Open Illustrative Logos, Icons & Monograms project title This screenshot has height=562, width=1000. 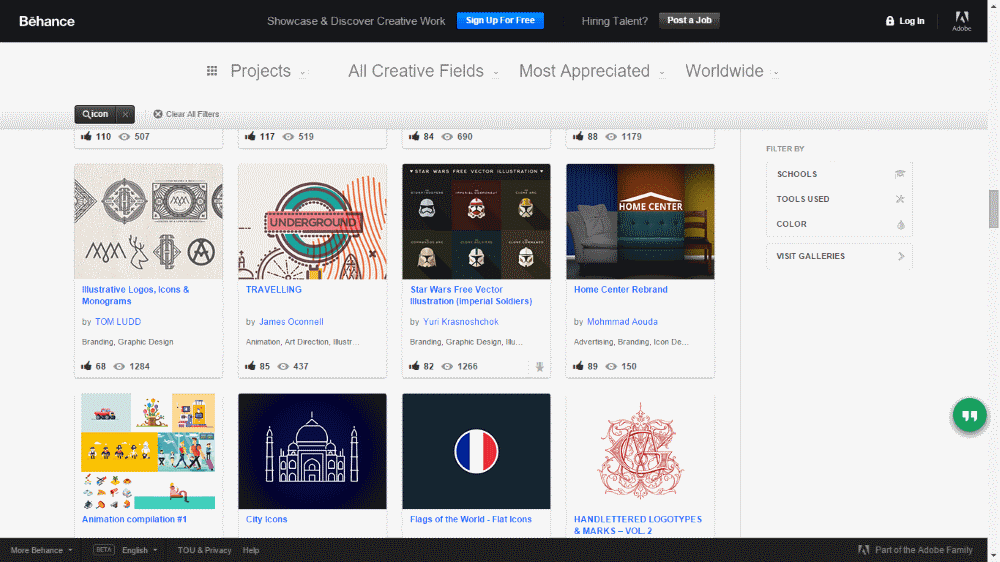click(135, 295)
